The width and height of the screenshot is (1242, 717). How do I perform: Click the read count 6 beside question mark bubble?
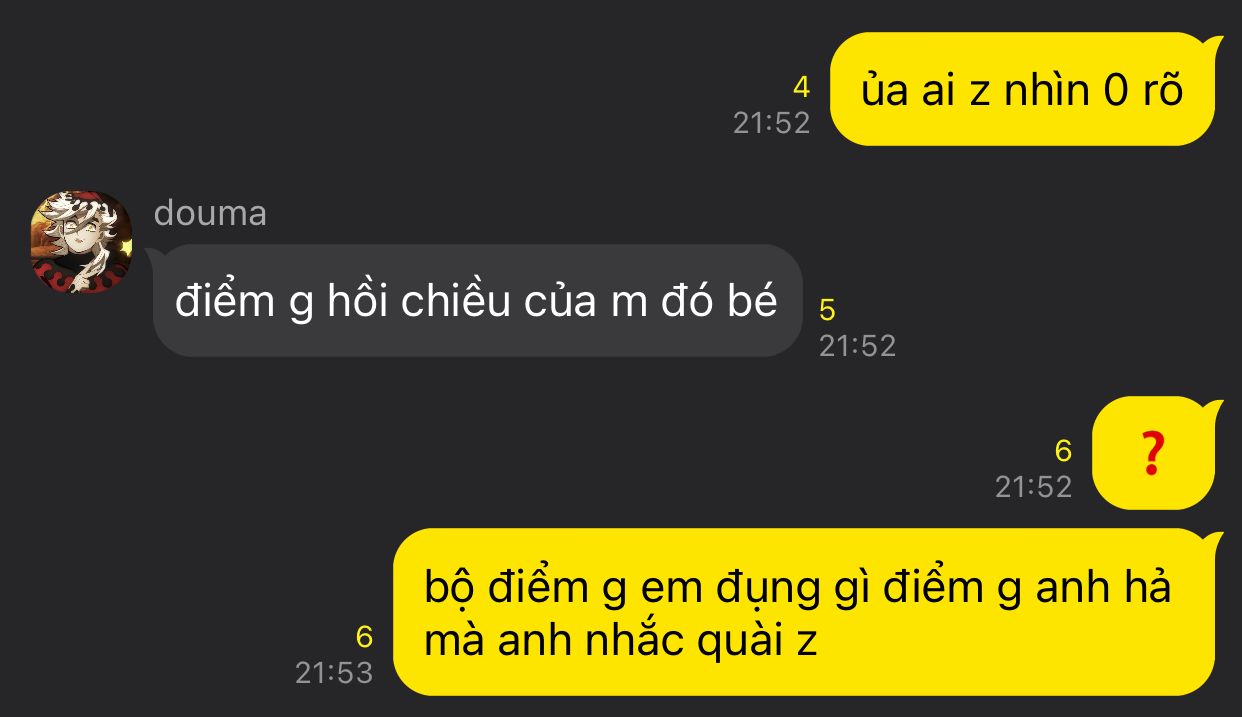click(x=1063, y=452)
